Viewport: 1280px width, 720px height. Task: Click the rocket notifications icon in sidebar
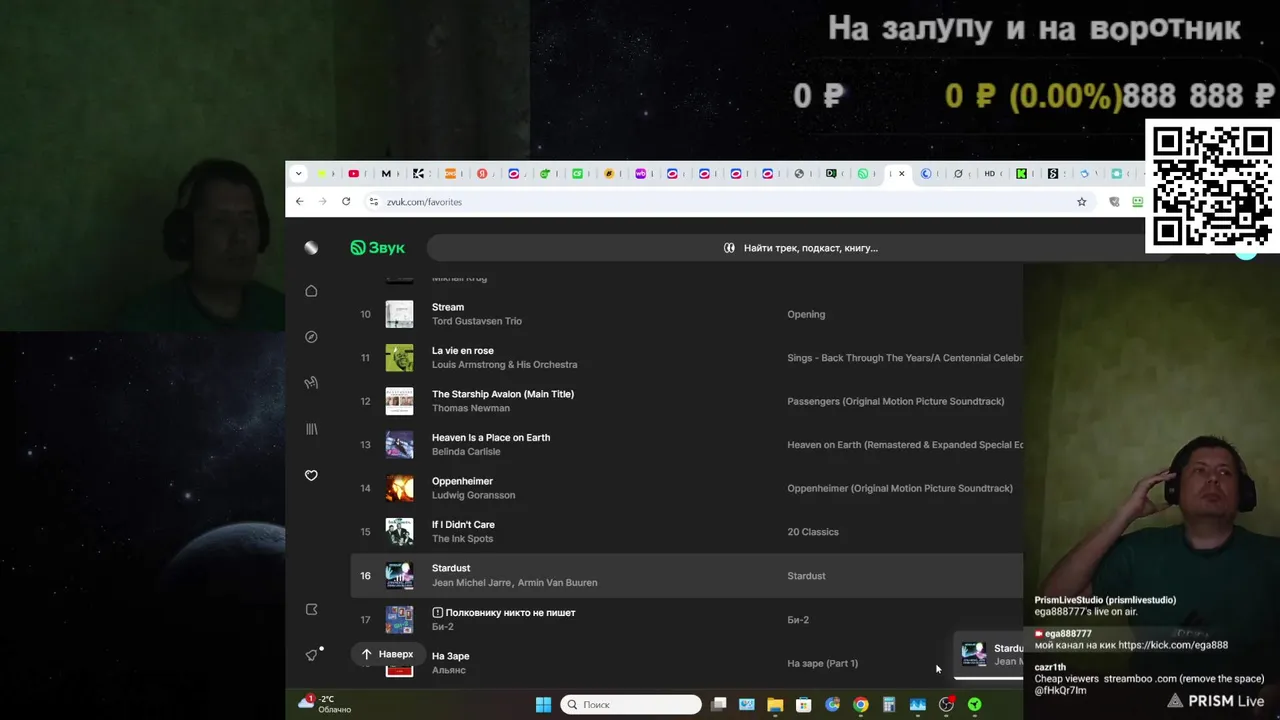tap(311, 655)
